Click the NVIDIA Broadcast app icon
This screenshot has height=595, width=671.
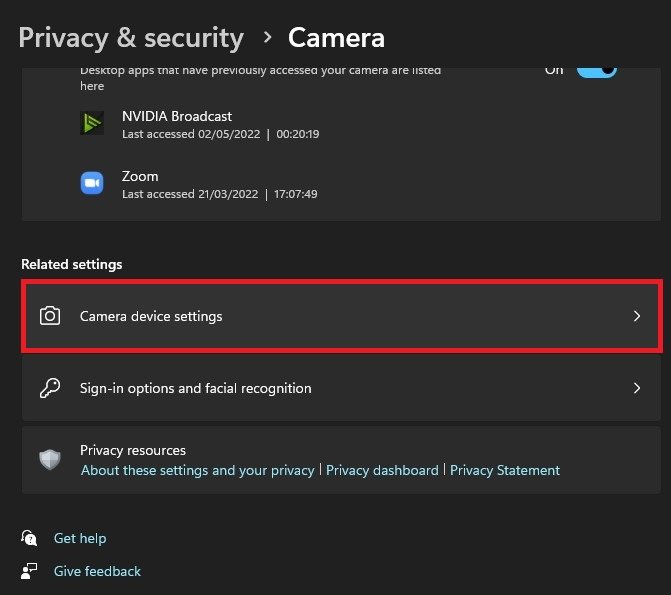pos(92,123)
